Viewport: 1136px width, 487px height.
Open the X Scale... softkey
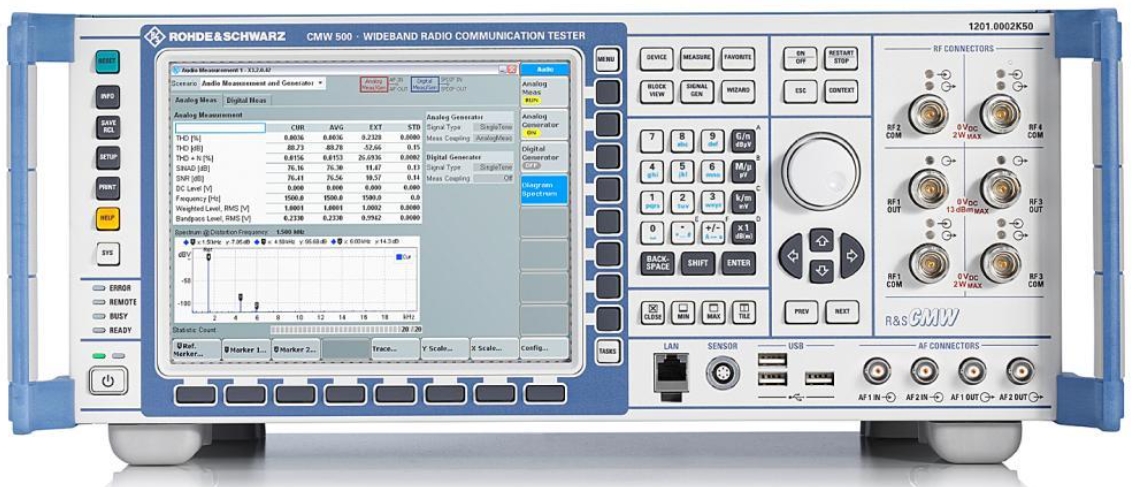[x=494, y=349]
